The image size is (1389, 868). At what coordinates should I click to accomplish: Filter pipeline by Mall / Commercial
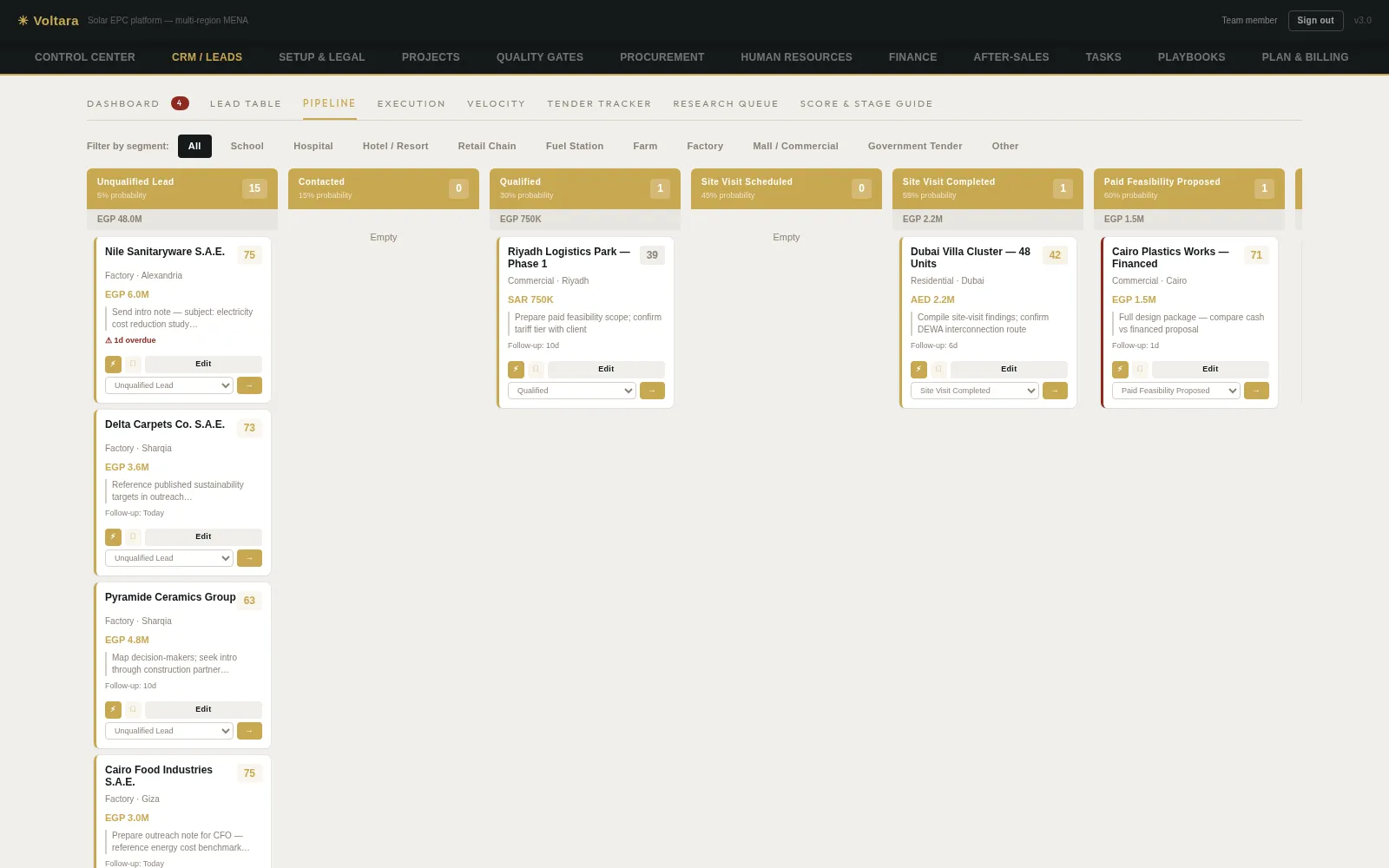pos(796,146)
